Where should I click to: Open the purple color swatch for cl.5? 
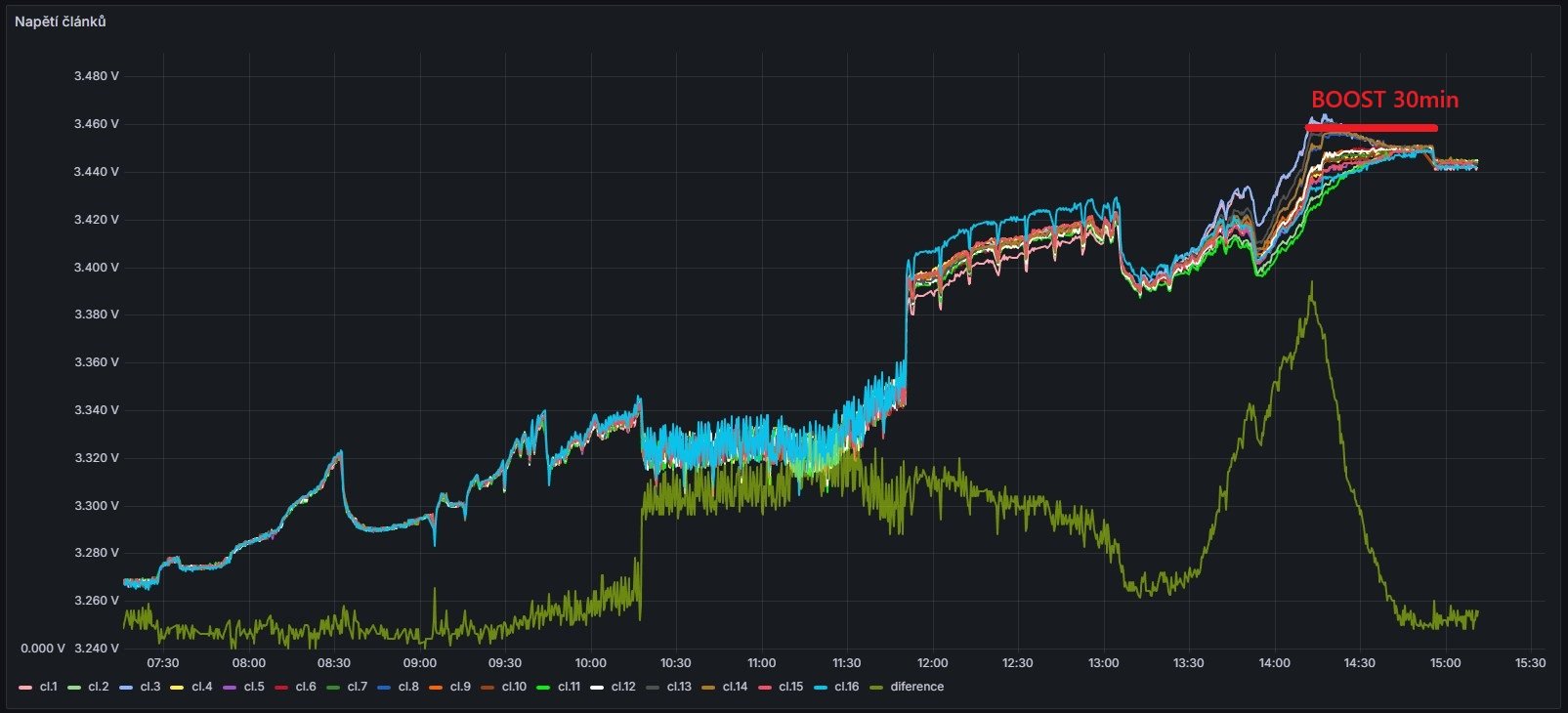coord(230,688)
